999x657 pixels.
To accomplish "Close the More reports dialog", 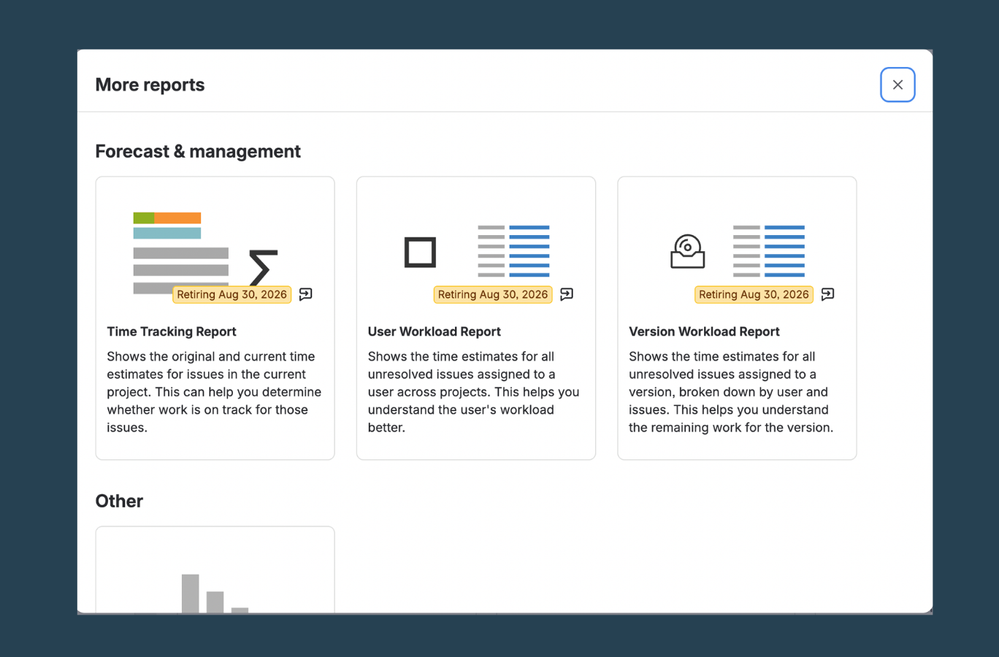I will [897, 85].
